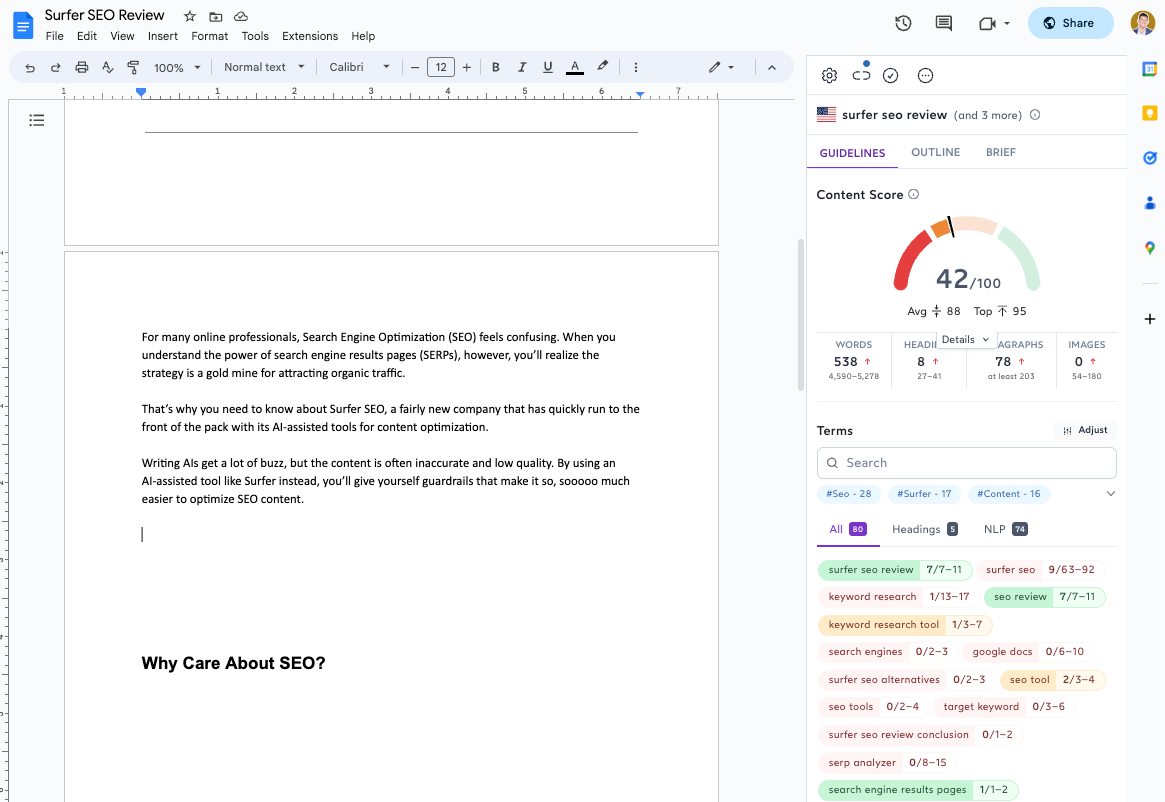Open the Google Keep side panel
The image size is (1165, 802).
click(x=1149, y=113)
